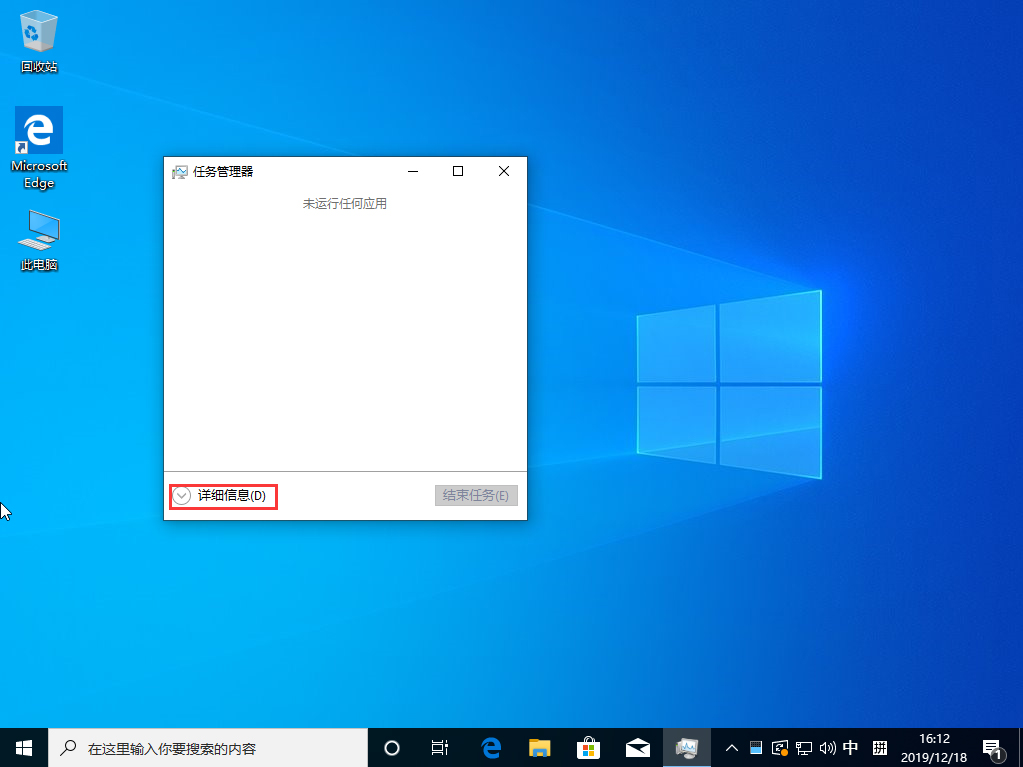Open the volume slider via speaker icon

(x=828, y=747)
